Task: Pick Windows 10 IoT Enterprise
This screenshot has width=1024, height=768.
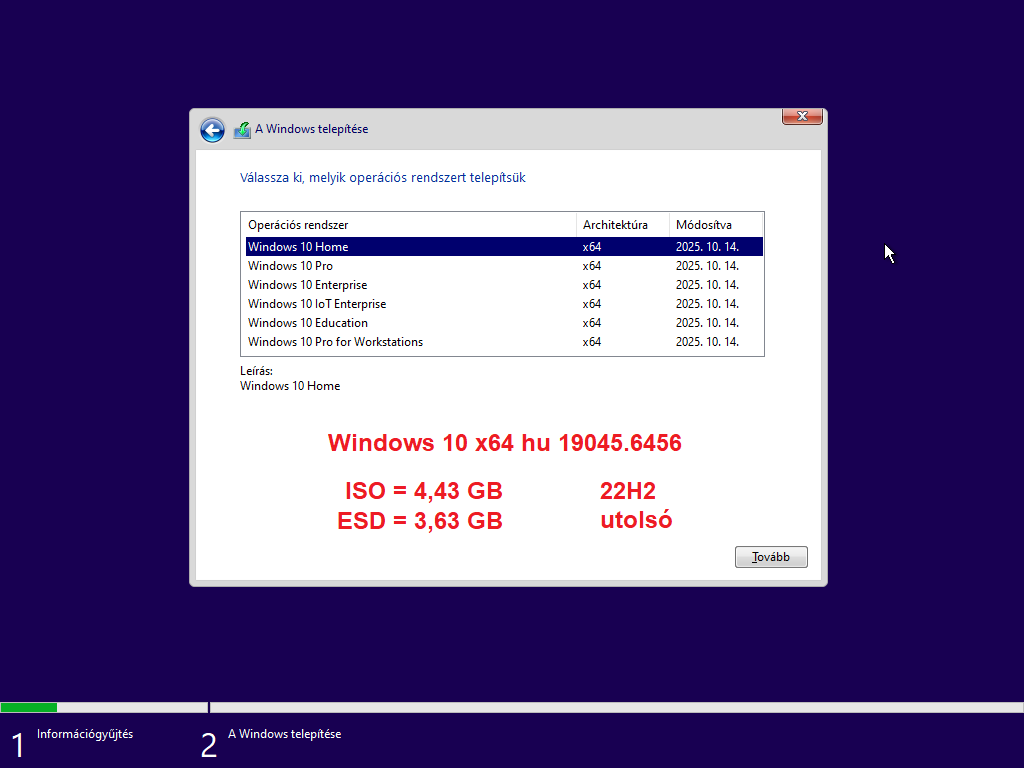Action: 504,304
